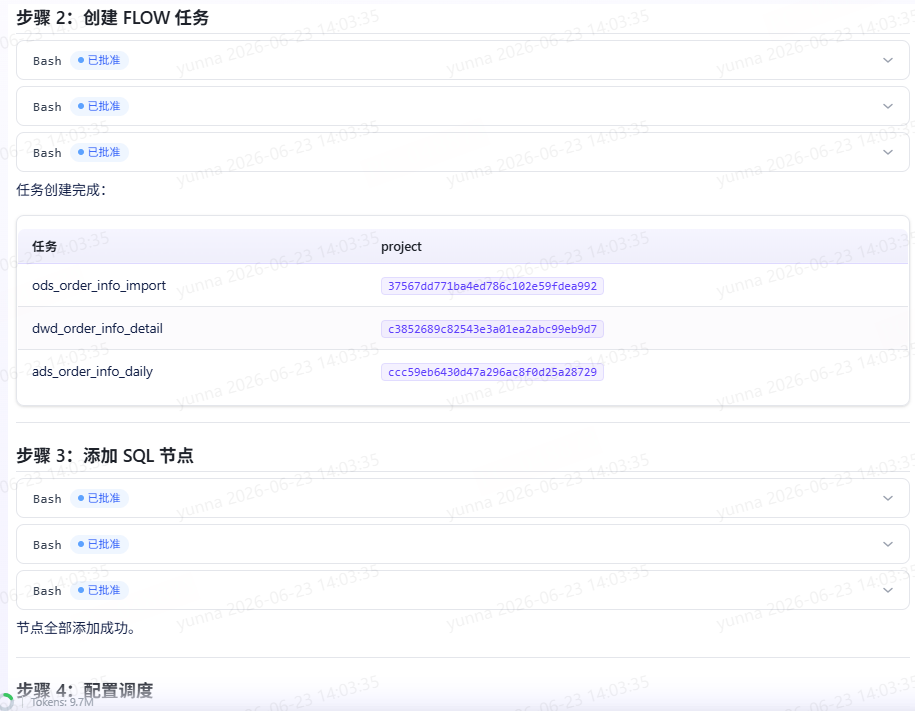Click project ID c3852689c82543e3a01ea2abc99eb9d7
915x711 pixels.
pyautogui.click(x=492, y=329)
